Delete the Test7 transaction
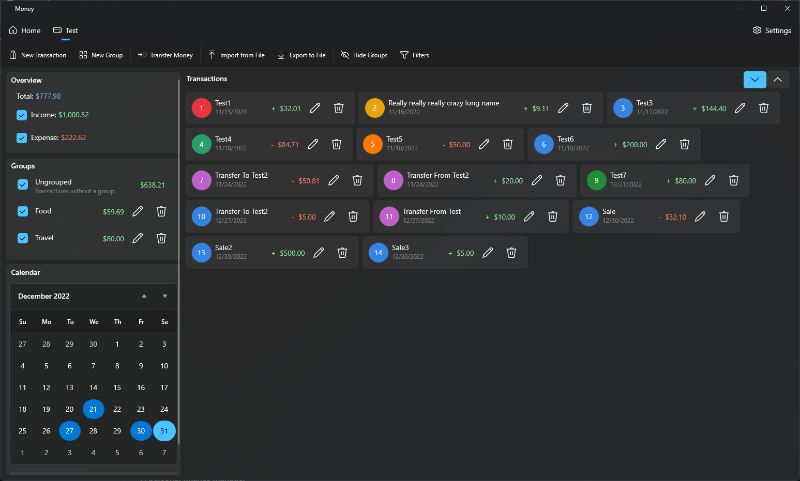Viewport: 800px width, 481px height. [x=733, y=181]
